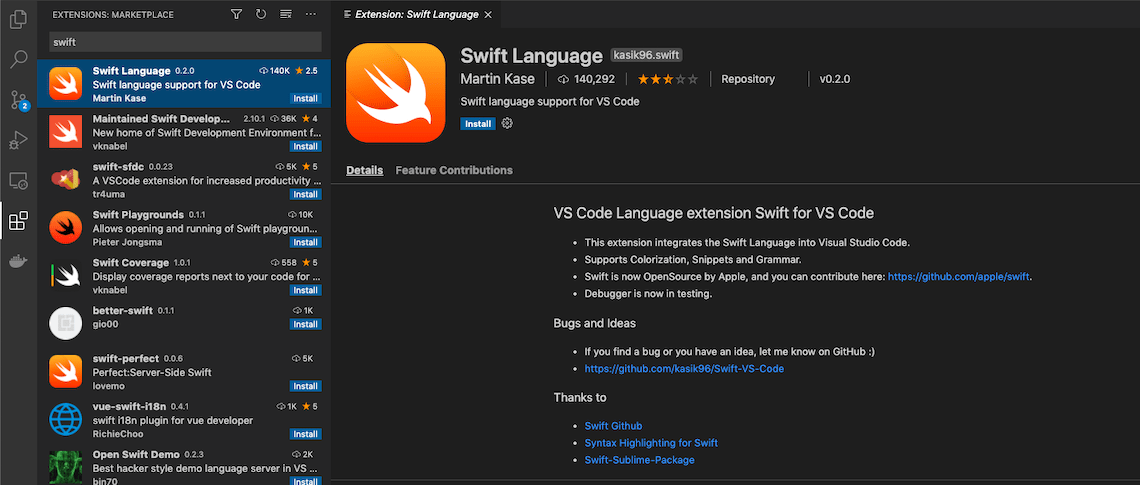Select Maintained Swift Development extension icon
This screenshot has width=1140, height=485.
coord(65,132)
